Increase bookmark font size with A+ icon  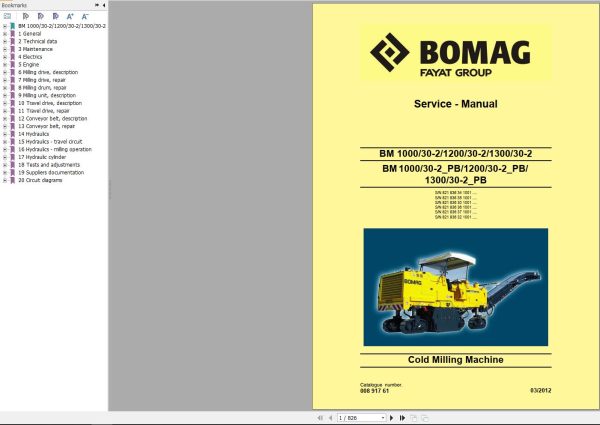(70, 16)
